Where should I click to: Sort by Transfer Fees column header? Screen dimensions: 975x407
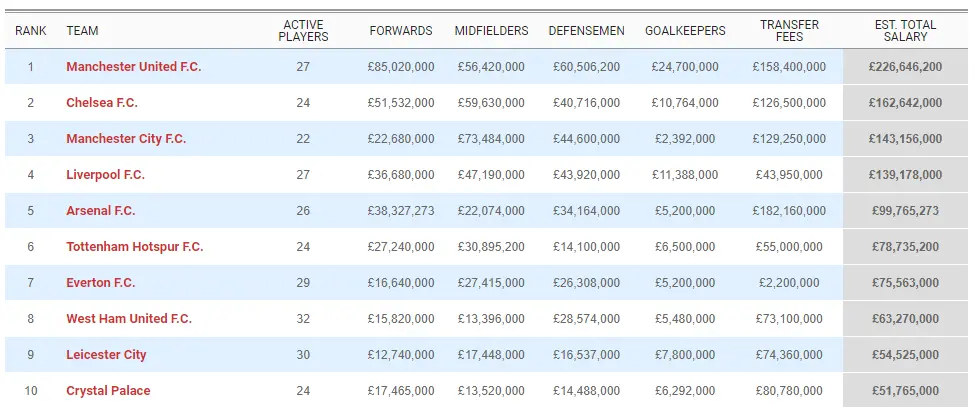pos(789,31)
